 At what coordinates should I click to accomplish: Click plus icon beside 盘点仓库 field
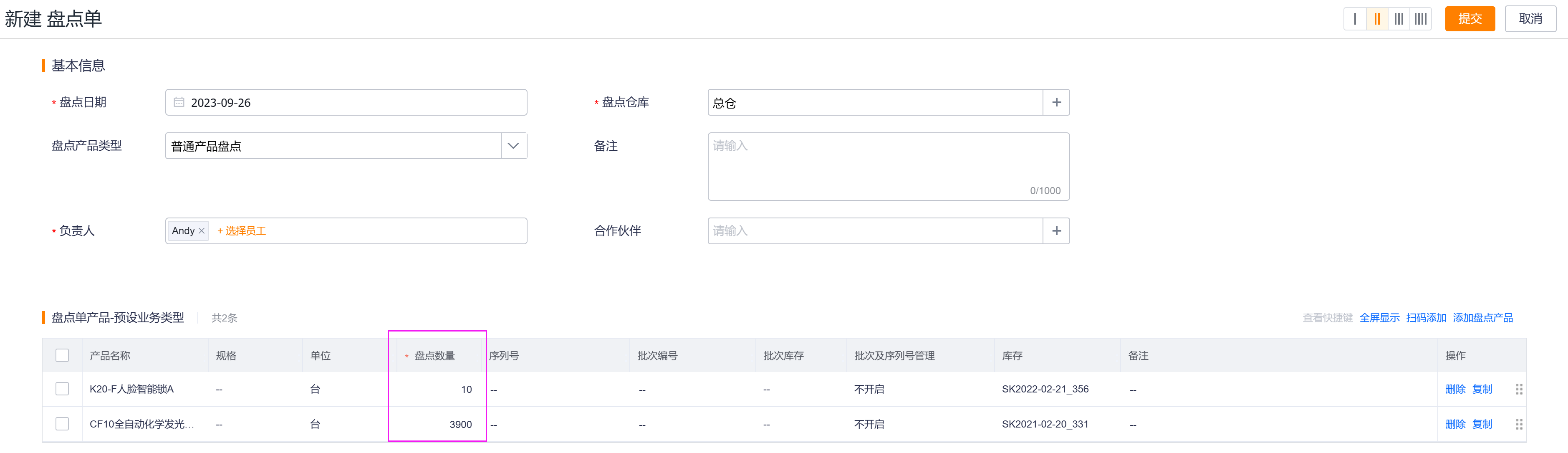1057,102
